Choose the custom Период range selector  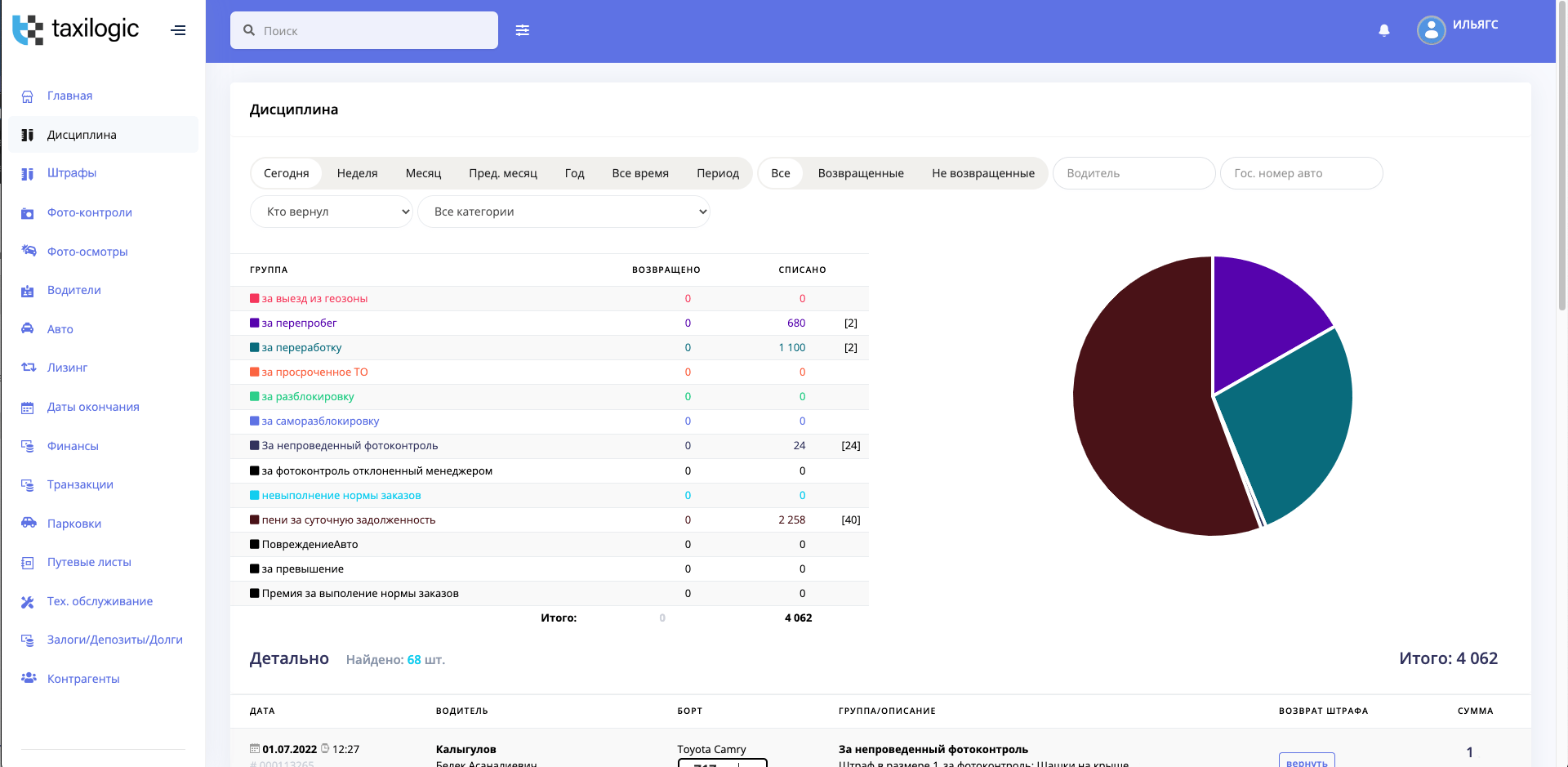pos(717,173)
